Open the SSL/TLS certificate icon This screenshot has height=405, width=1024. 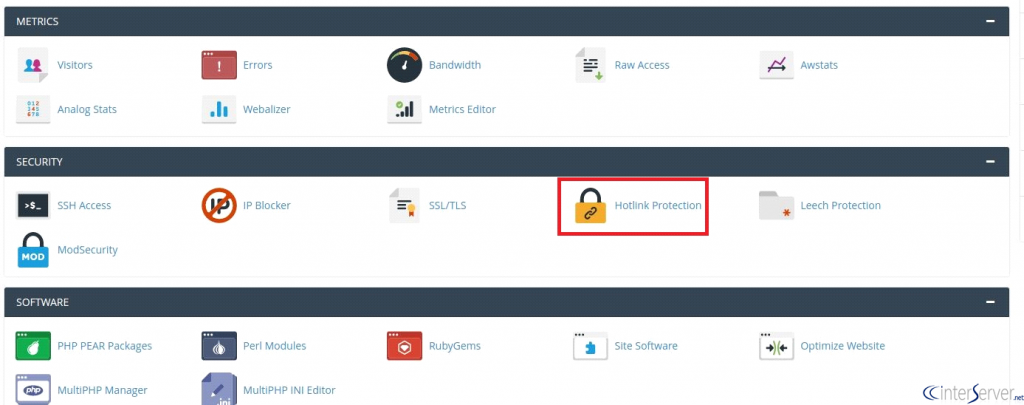tap(404, 205)
